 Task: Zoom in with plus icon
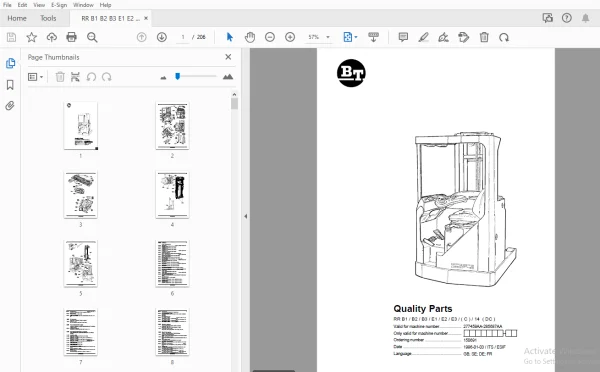(x=290, y=37)
